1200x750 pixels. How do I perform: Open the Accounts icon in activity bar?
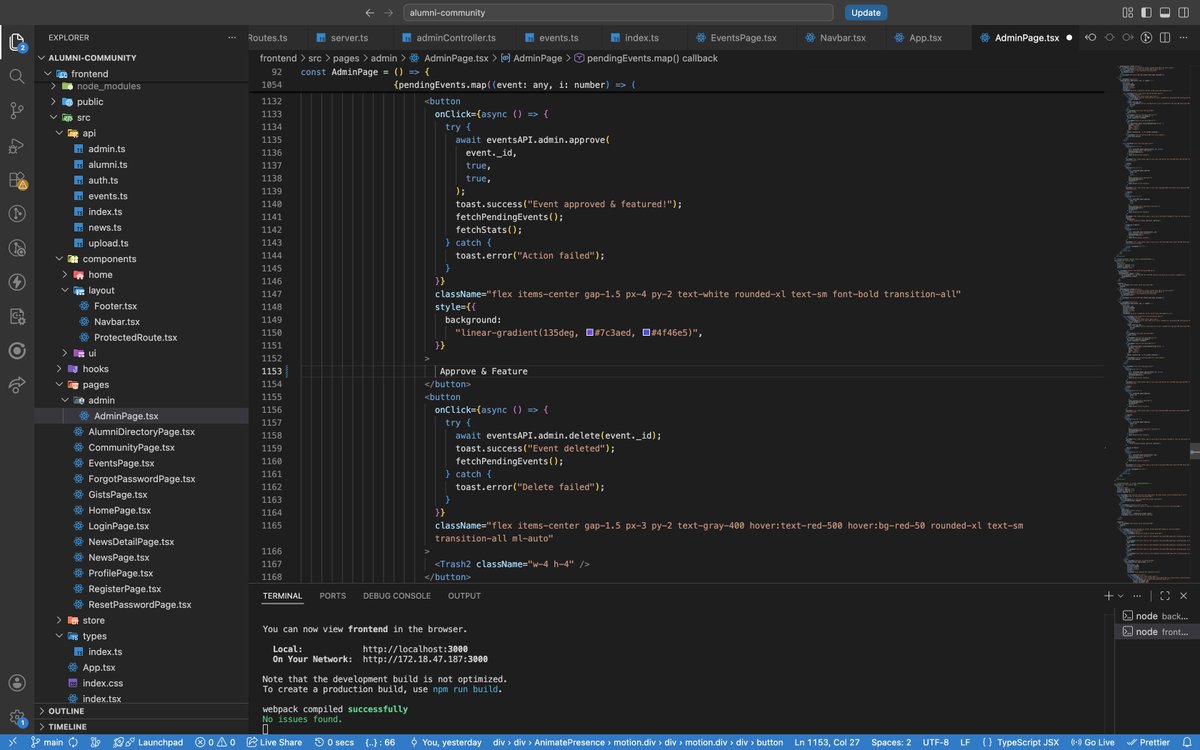pyautogui.click(x=17, y=682)
